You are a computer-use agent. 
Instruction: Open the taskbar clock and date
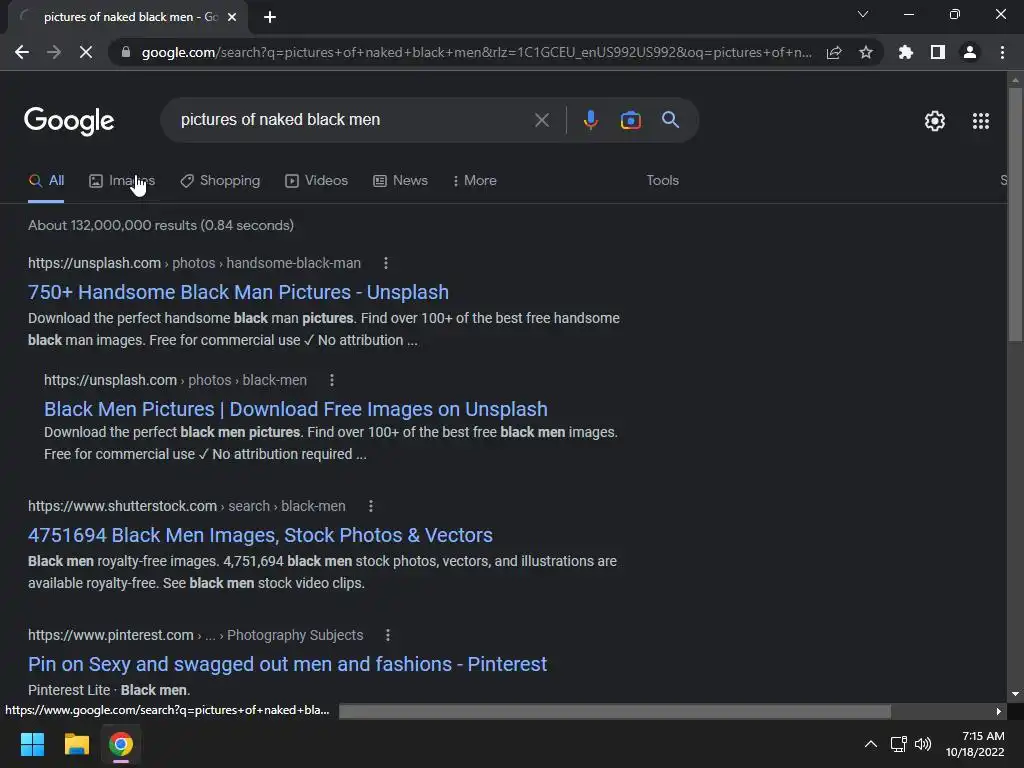975,744
